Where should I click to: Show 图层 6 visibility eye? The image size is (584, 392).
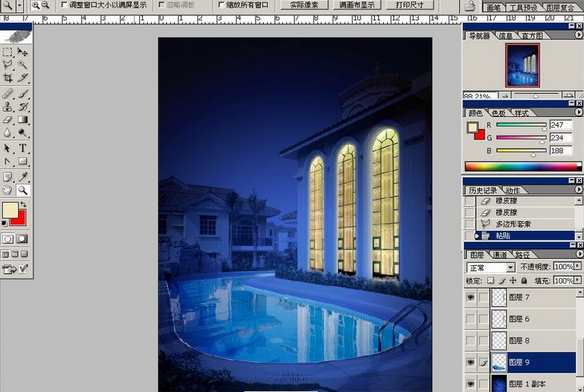471,319
